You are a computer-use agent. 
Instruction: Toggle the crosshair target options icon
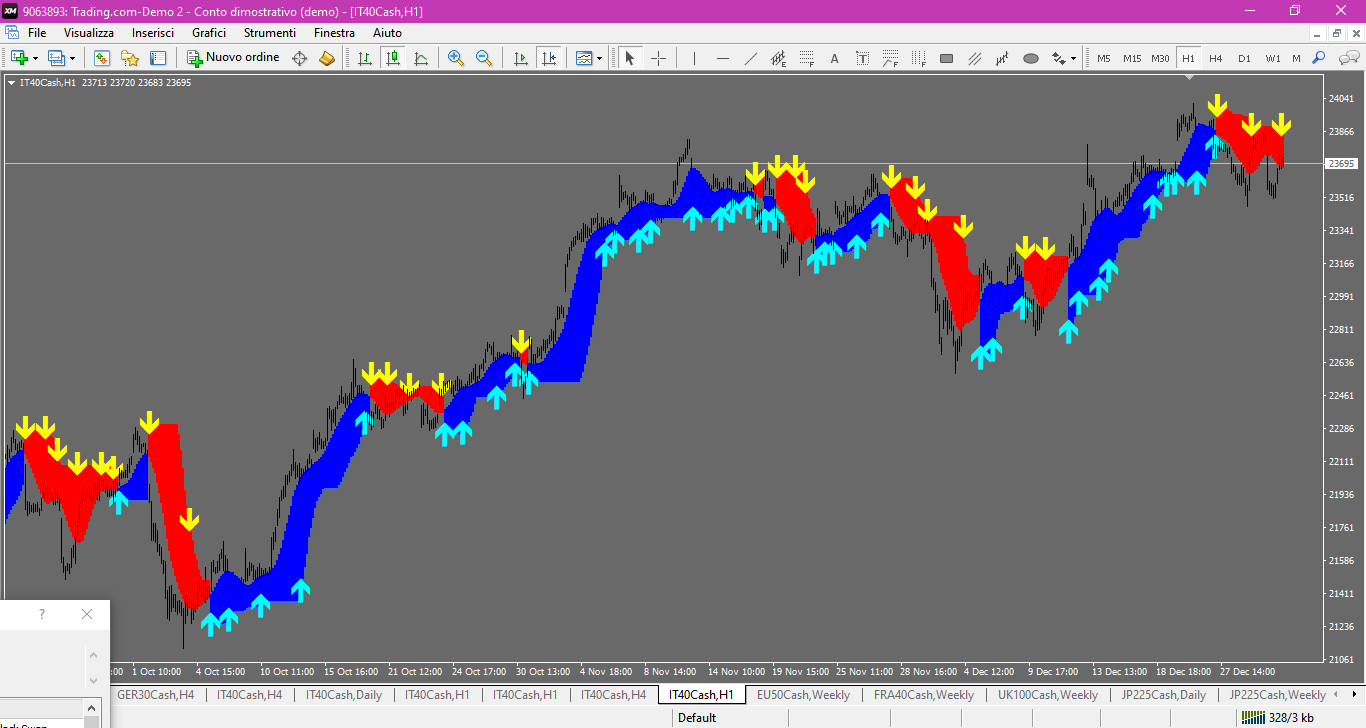[299, 58]
